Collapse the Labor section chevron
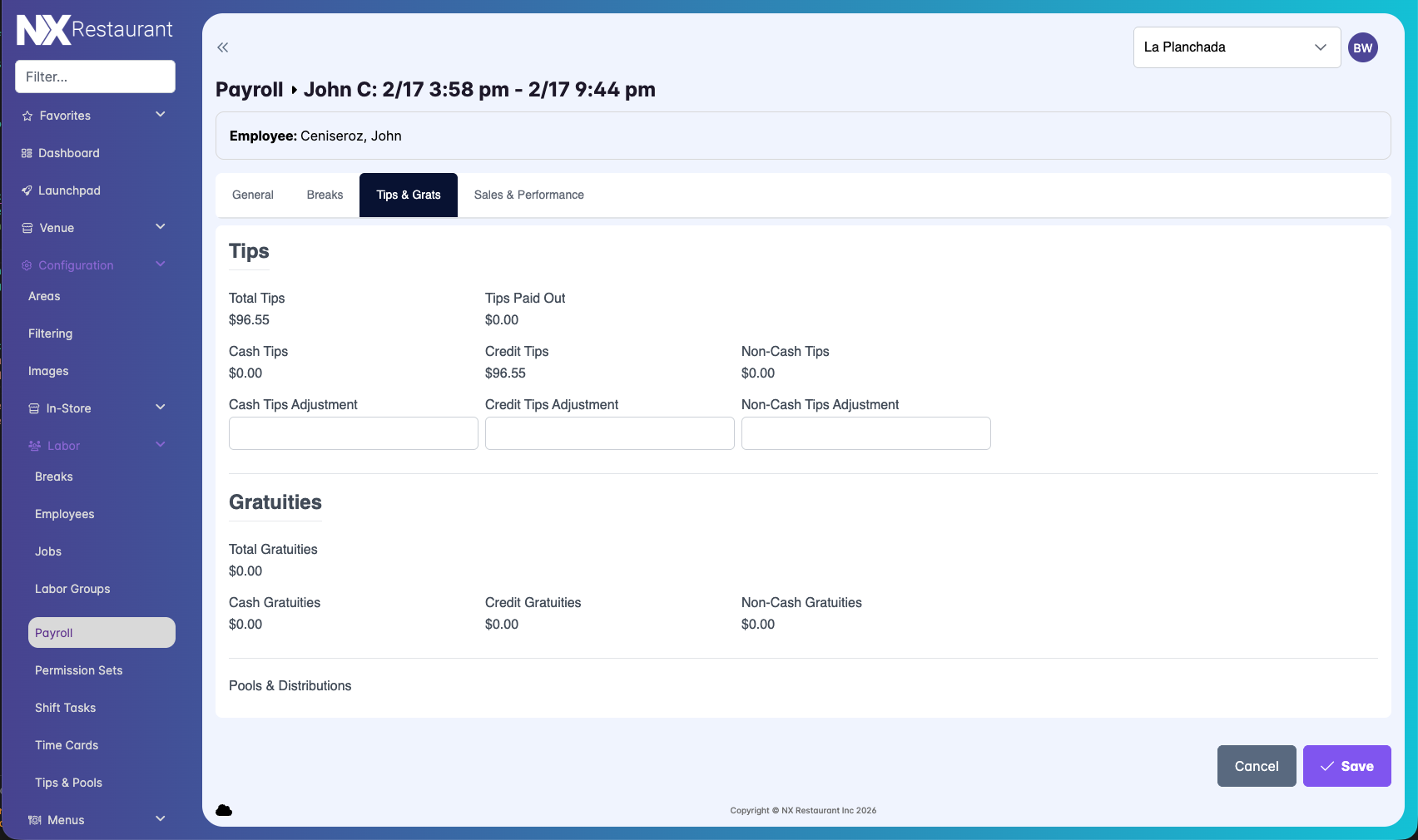1418x840 pixels. tap(161, 445)
